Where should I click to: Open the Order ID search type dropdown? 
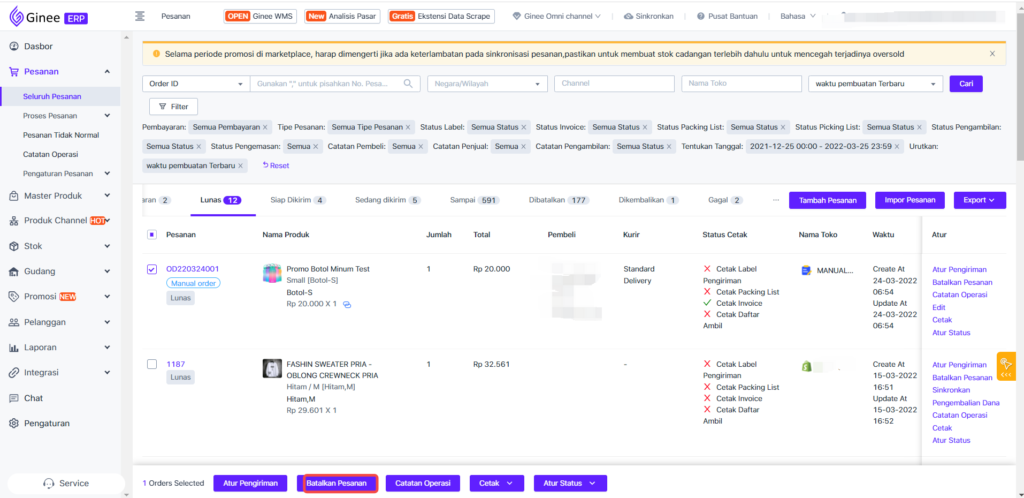(x=196, y=84)
